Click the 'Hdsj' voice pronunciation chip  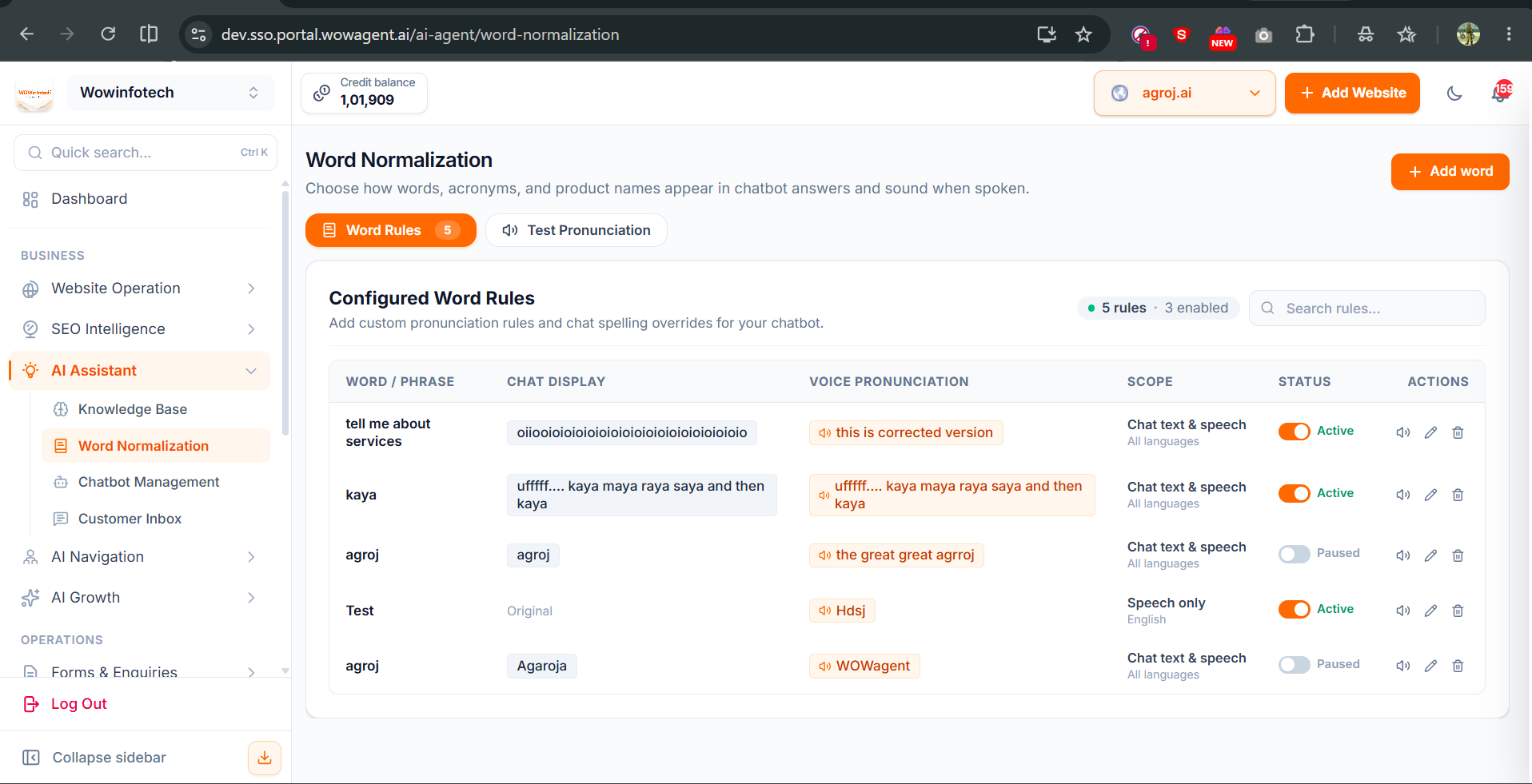click(842, 611)
